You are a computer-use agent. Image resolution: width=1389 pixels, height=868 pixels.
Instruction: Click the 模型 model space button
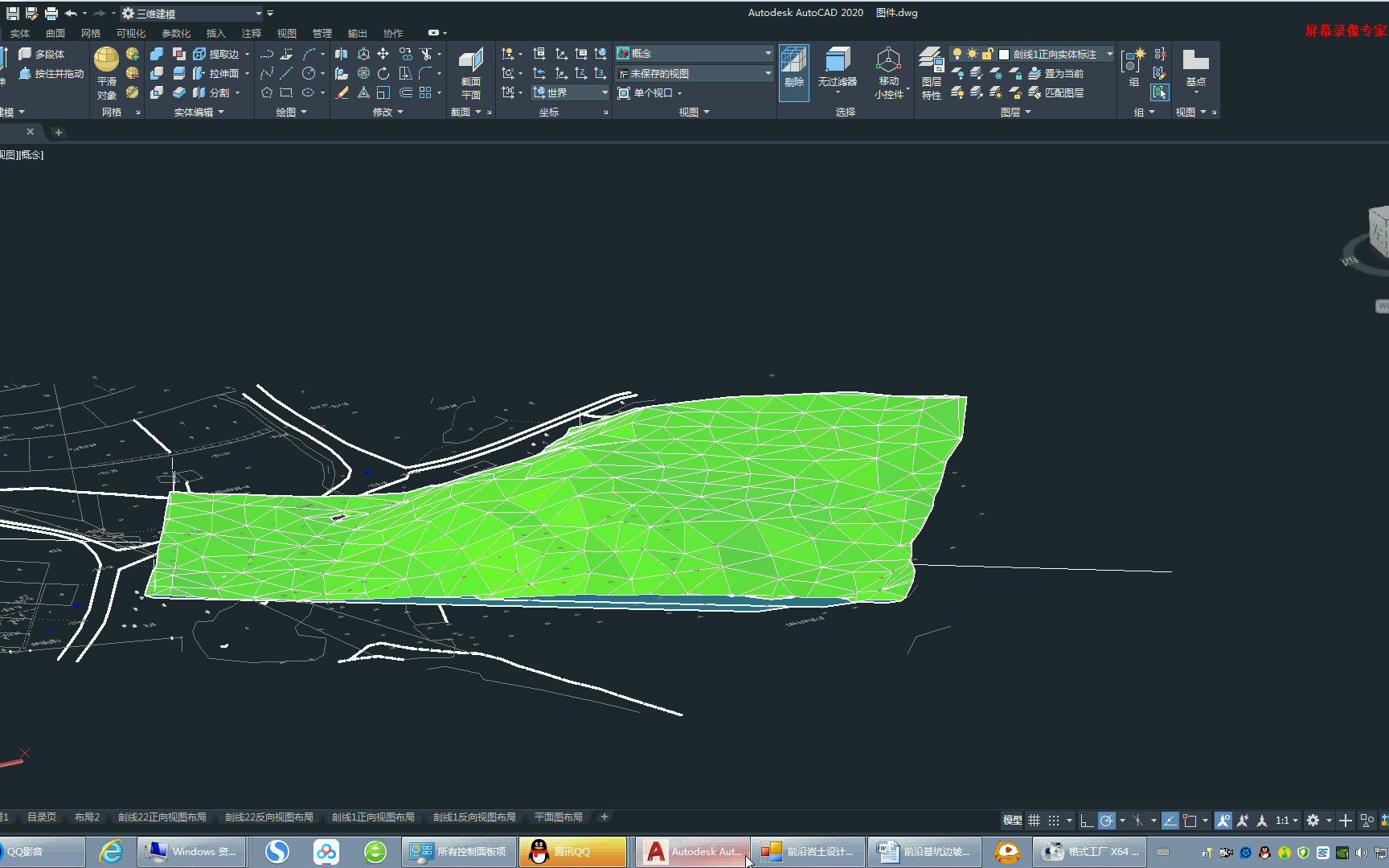[1012, 821]
